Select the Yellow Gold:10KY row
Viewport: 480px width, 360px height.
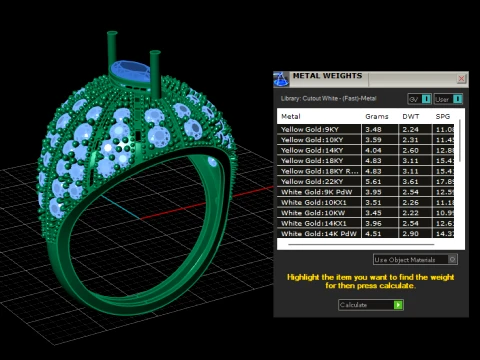365,140
